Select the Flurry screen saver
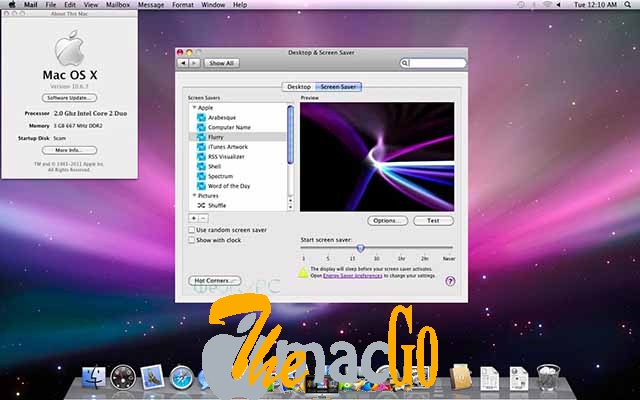 coord(238,137)
